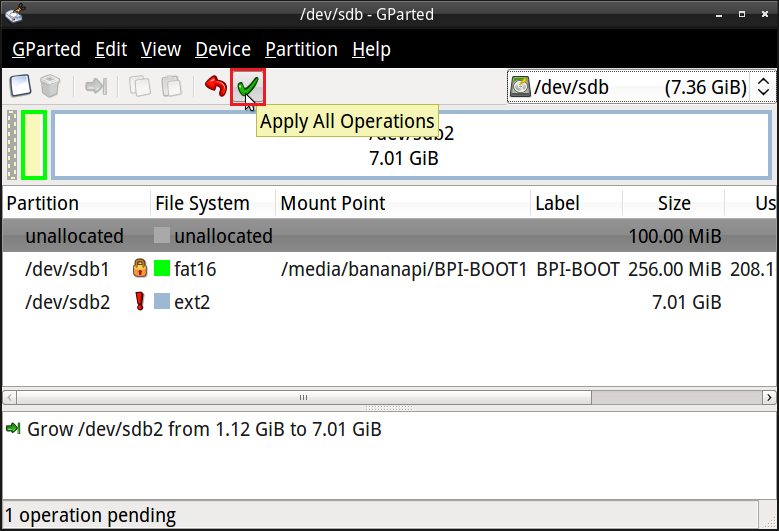The image size is (779, 531).
Task: Click the green fat16 color swatch
Action: 162,269
